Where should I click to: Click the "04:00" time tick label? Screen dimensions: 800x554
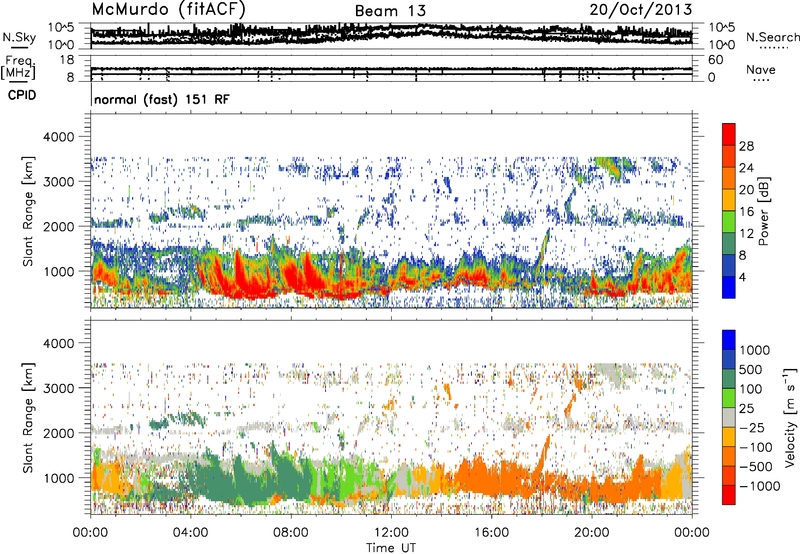point(190,533)
